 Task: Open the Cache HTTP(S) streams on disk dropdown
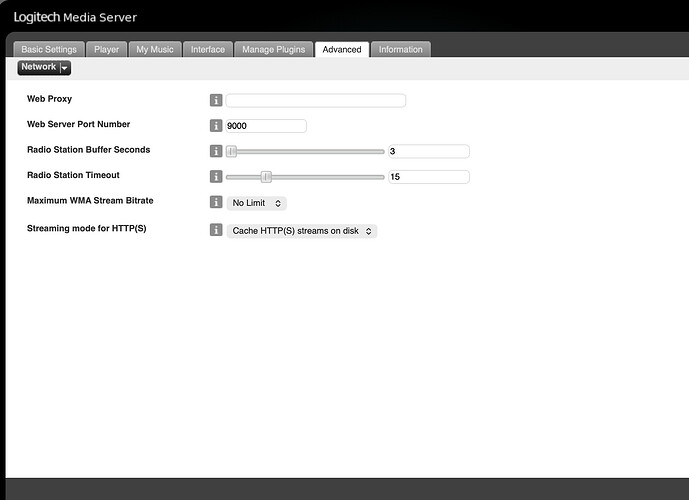pyautogui.click(x=302, y=231)
